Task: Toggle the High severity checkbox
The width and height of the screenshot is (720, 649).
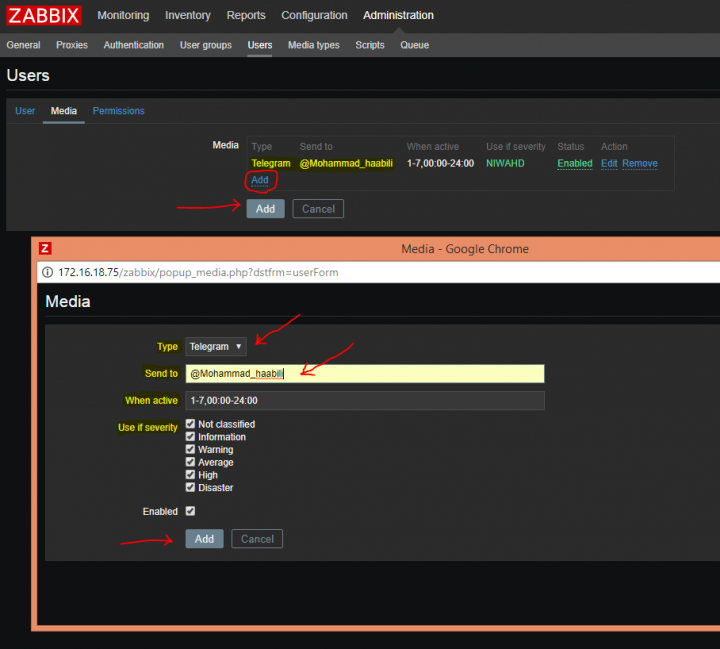Action: pos(190,474)
